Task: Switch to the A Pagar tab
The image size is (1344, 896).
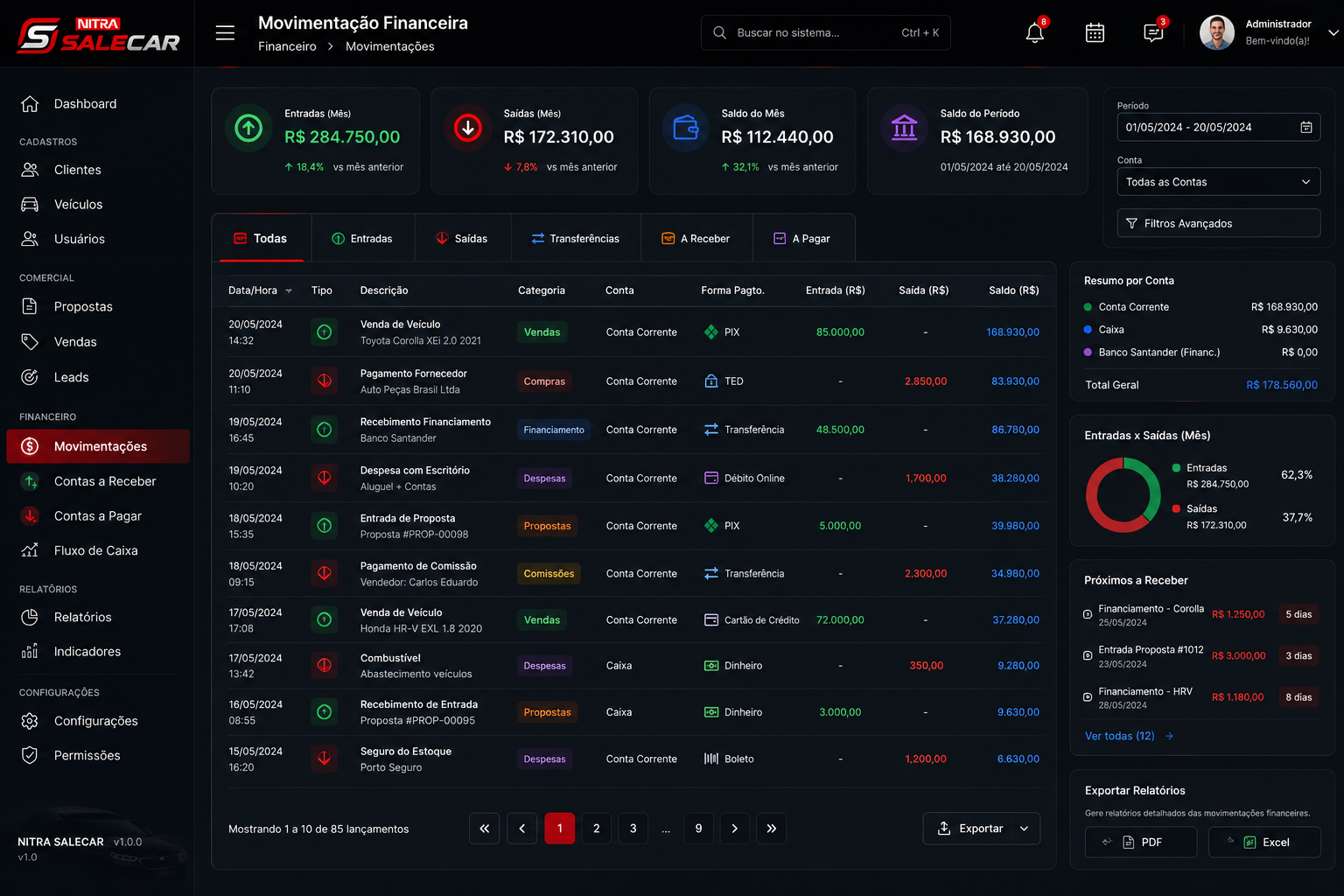Action: (x=802, y=238)
